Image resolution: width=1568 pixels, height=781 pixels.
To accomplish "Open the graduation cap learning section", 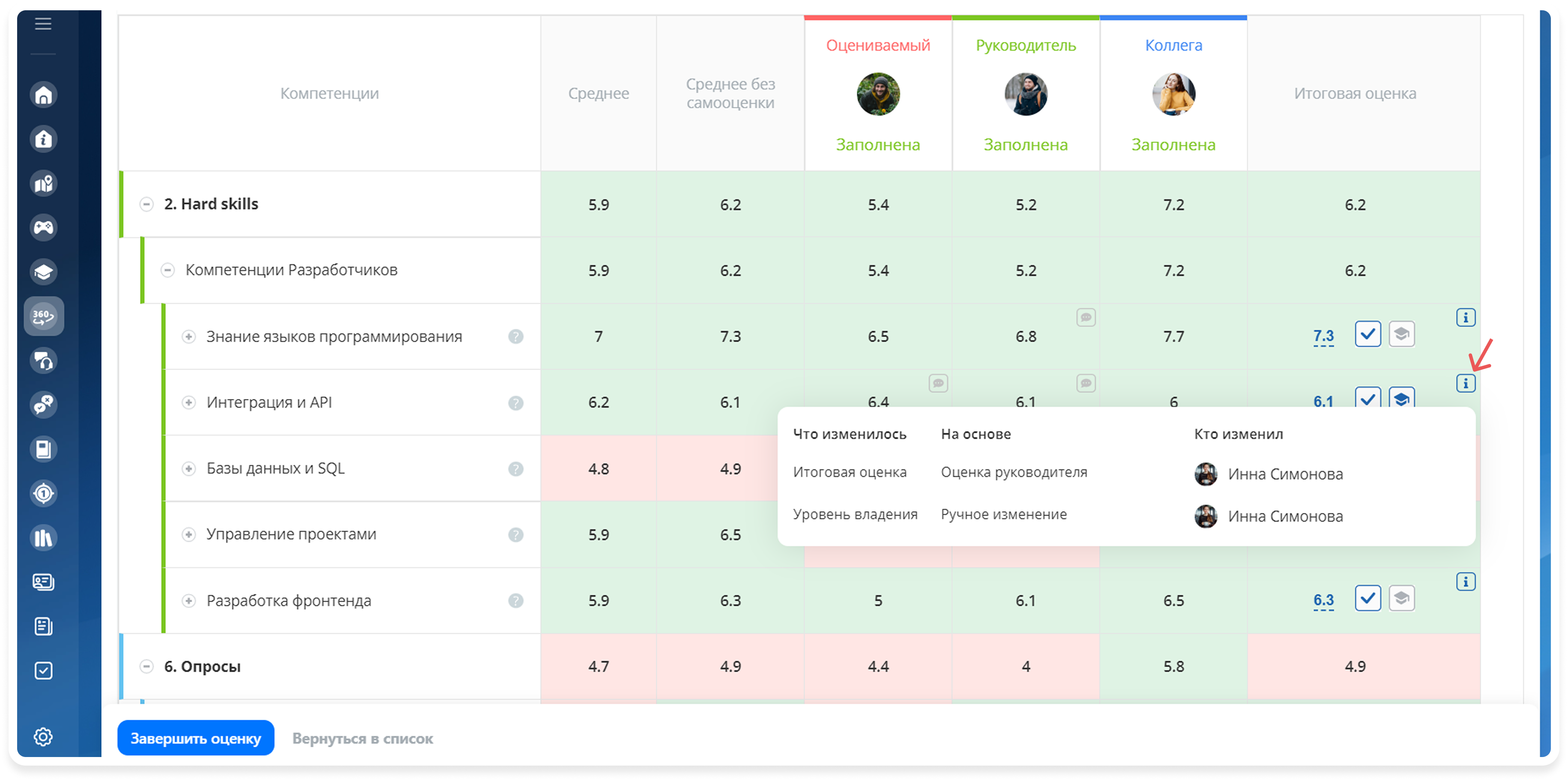I will tap(43, 272).
